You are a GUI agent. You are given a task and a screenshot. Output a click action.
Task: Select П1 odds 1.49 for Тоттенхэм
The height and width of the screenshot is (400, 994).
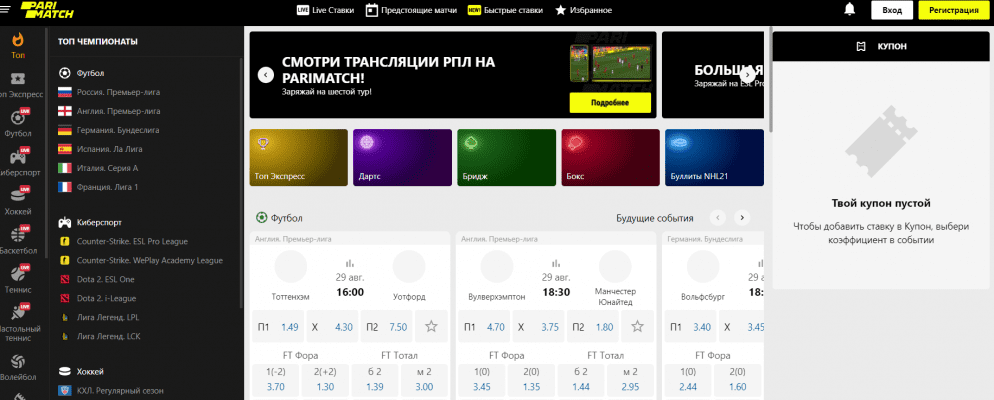(x=278, y=326)
